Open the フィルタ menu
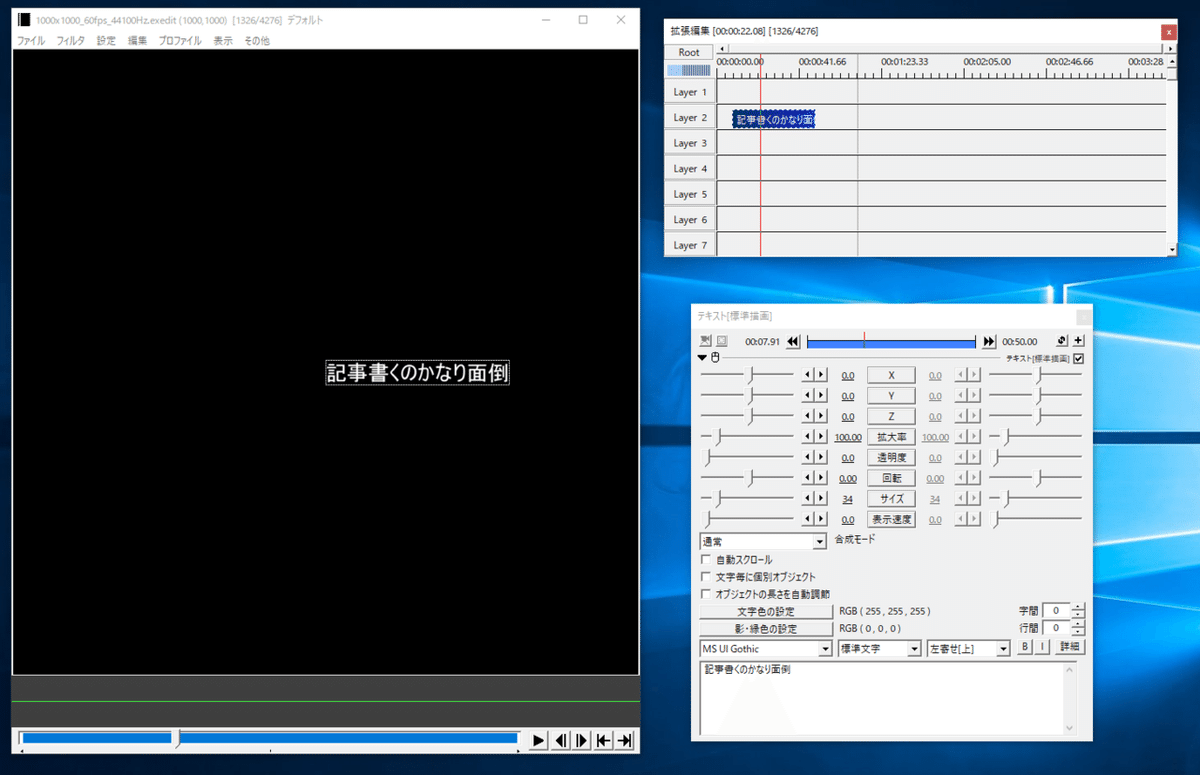 71,41
